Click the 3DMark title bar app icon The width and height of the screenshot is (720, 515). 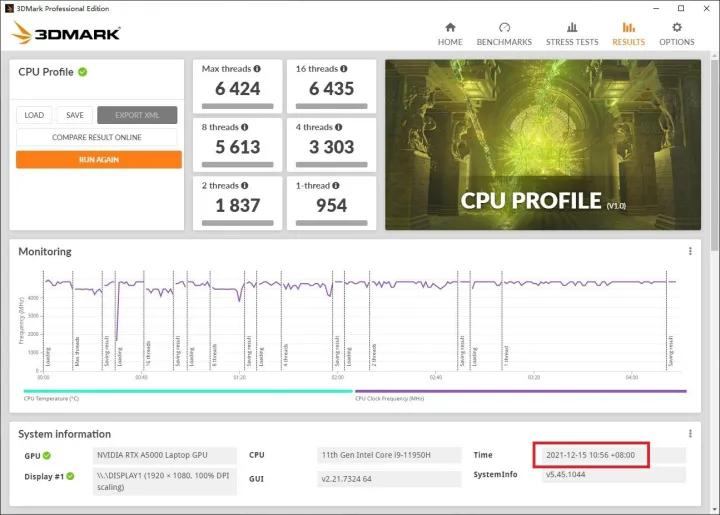point(9,8)
